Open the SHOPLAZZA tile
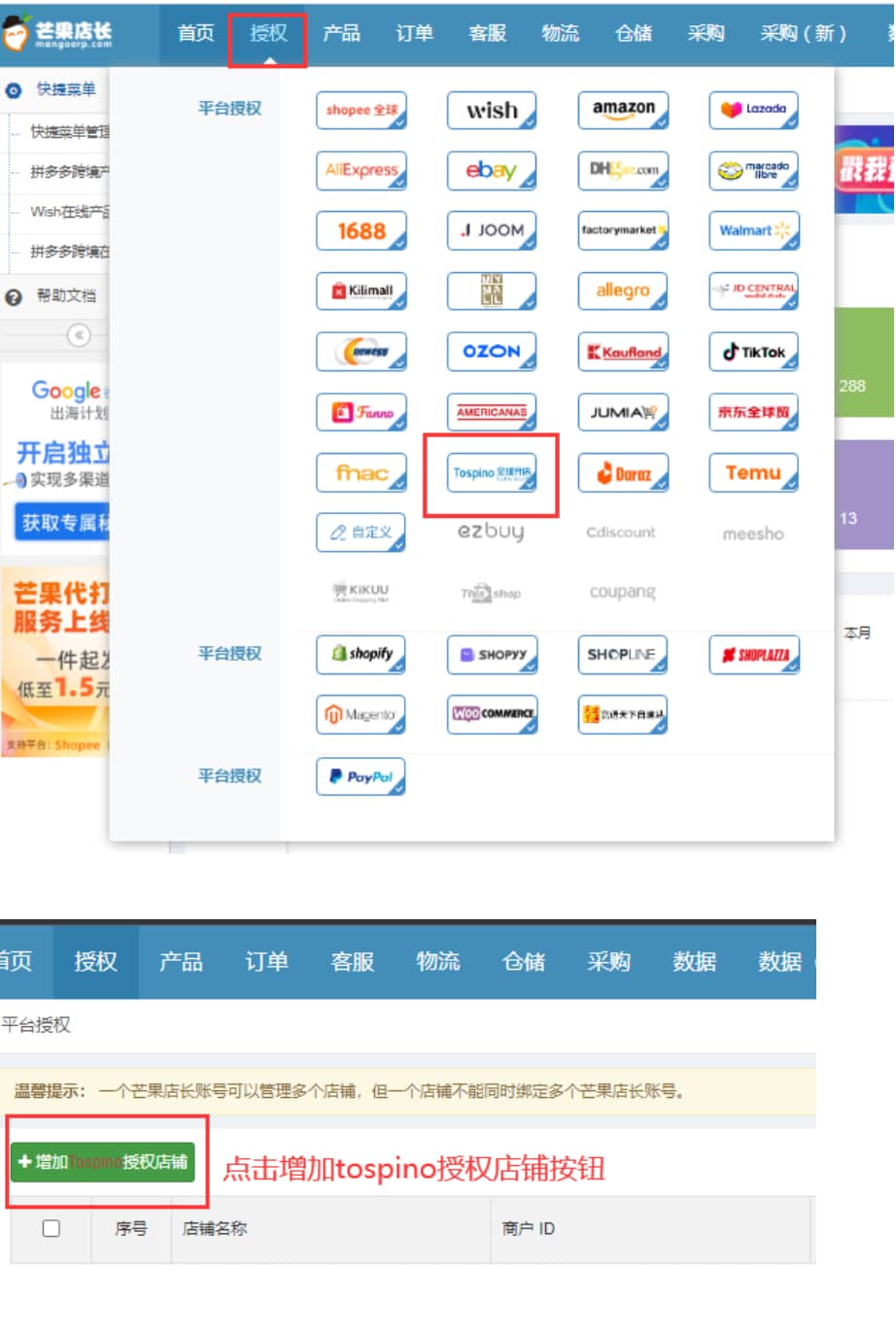This screenshot has width=896, height=1338. 754,654
